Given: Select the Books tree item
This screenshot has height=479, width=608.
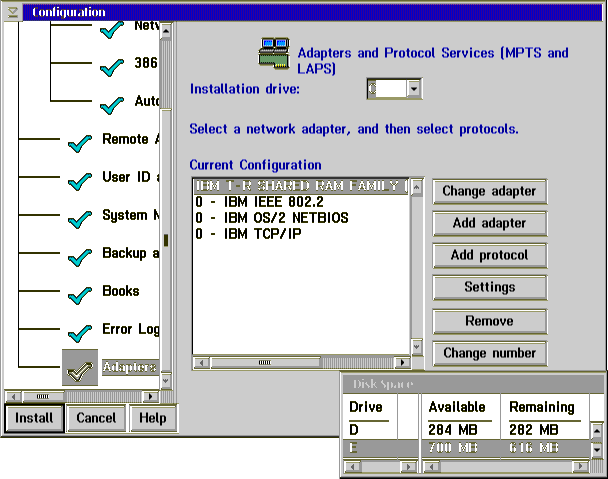Looking at the screenshot, I should pyautogui.click(x=121, y=291).
